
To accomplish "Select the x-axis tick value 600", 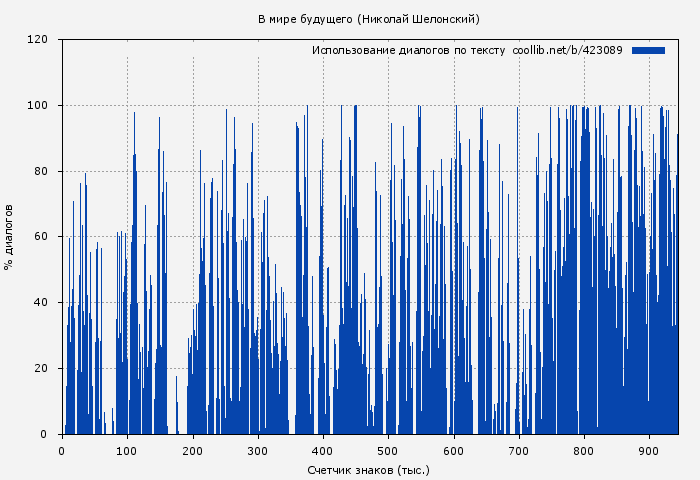I will [454, 450].
